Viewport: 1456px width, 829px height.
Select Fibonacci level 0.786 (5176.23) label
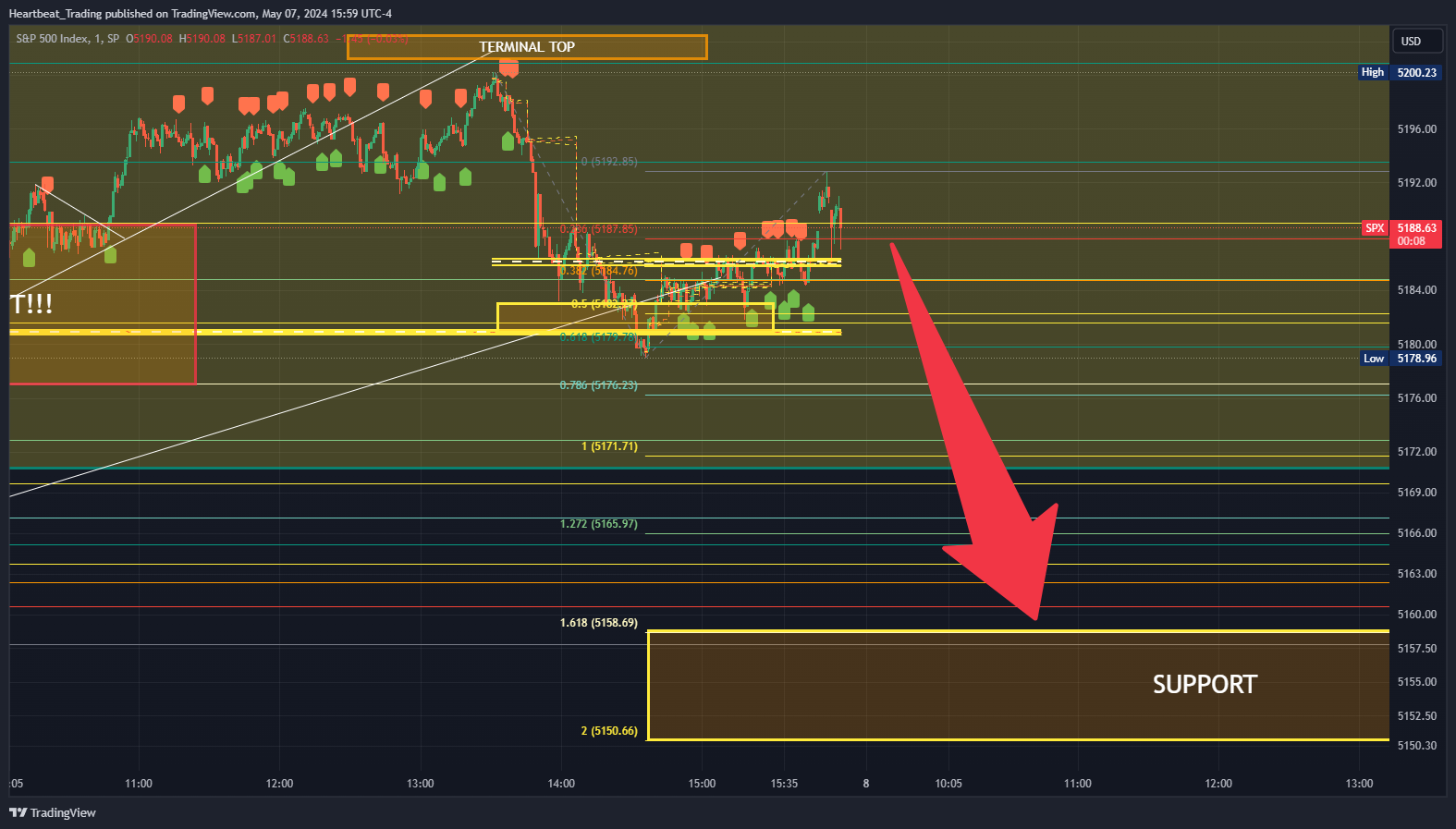point(599,385)
